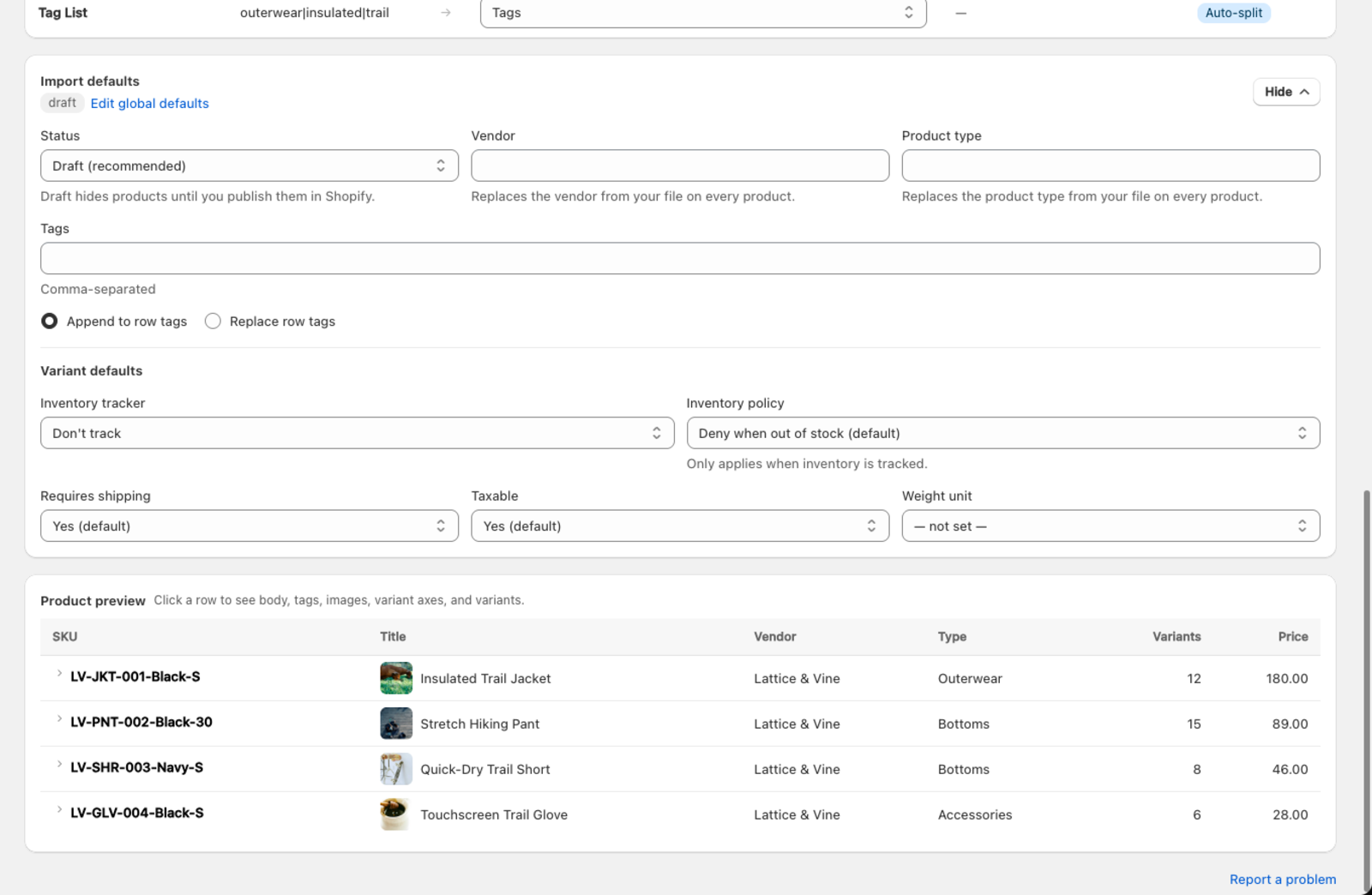Viewport: 1372px width, 895px height.
Task: Click the Quick-Dry Trail Short thumbnail
Action: [396, 769]
